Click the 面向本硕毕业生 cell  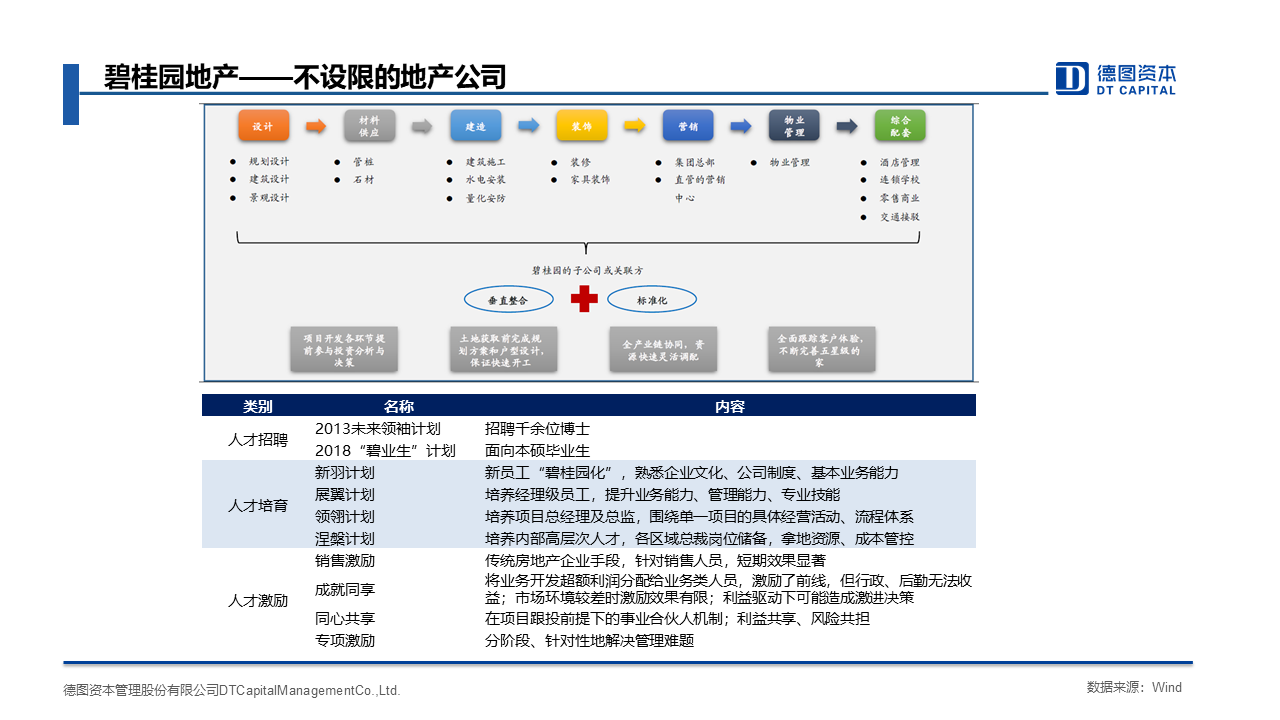pos(538,450)
